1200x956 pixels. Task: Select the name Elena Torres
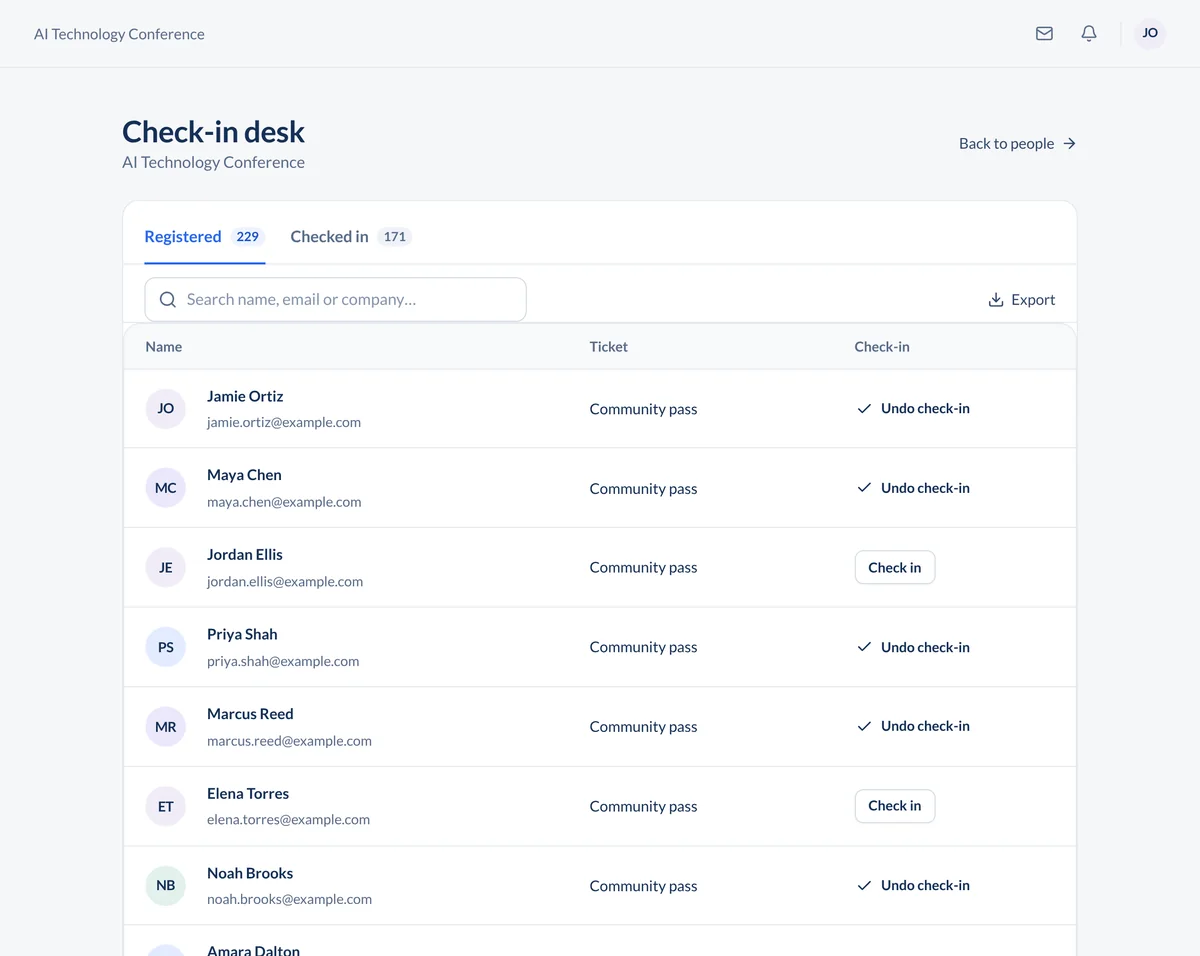(x=248, y=794)
